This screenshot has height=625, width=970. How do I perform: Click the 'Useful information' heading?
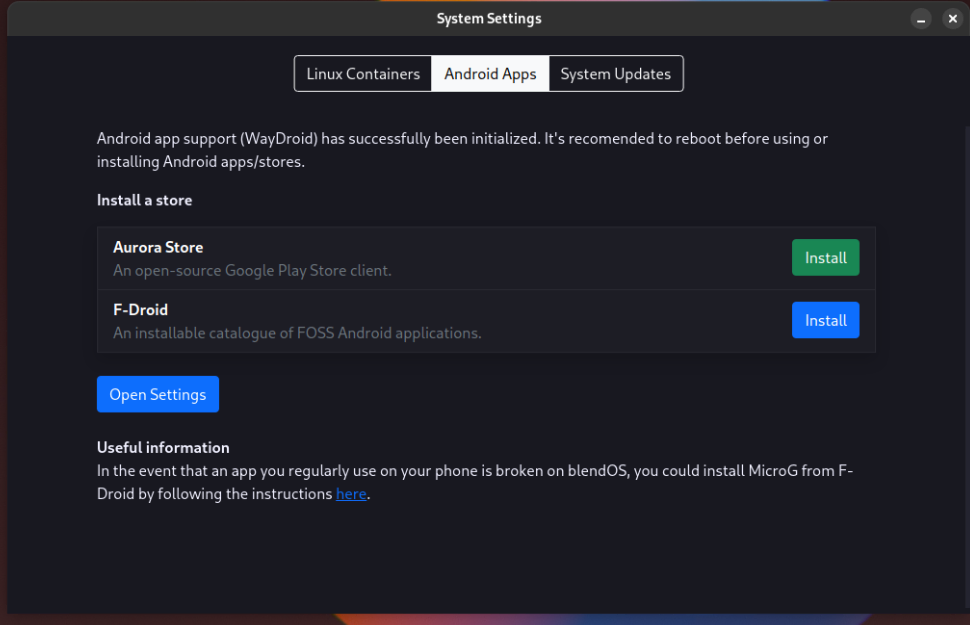click(163, 448)
